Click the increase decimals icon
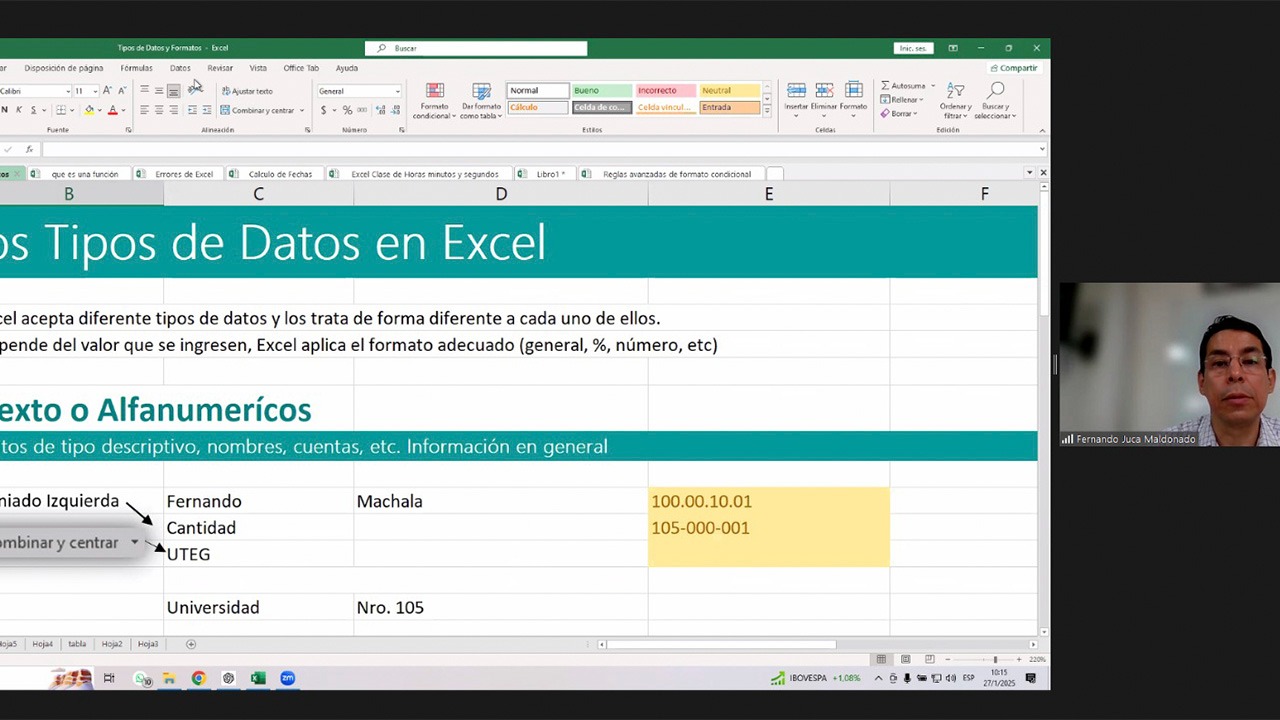Screen dimensions: 1280x720 (x=379, y=110)
